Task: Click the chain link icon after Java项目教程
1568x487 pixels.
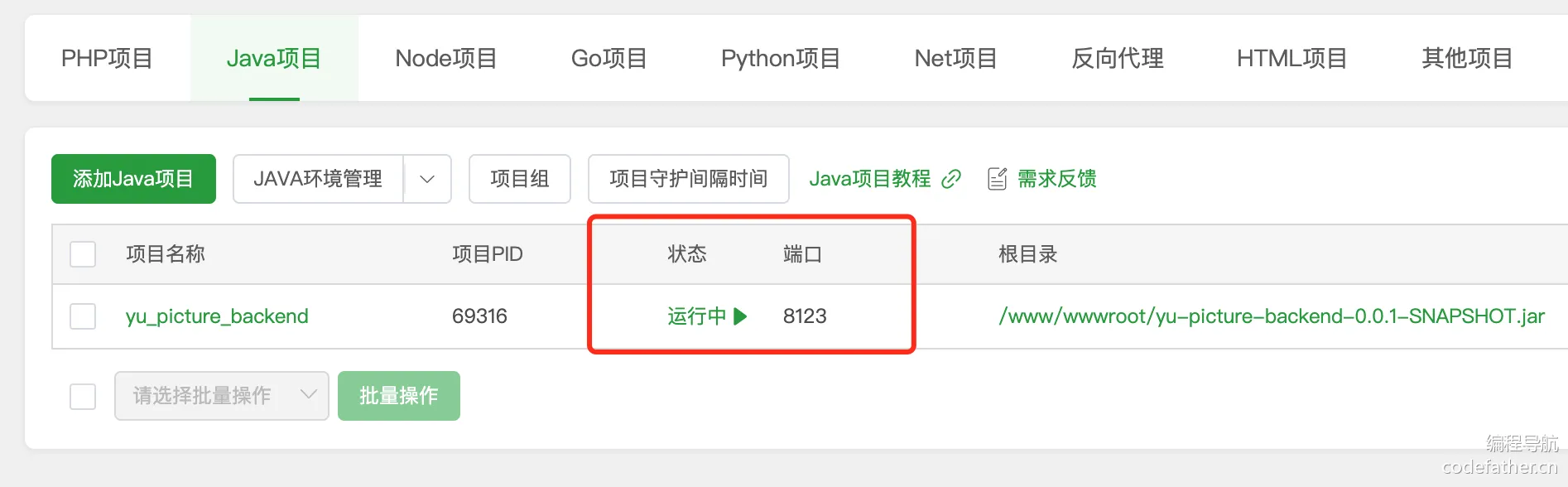Action: coord(951,179)
